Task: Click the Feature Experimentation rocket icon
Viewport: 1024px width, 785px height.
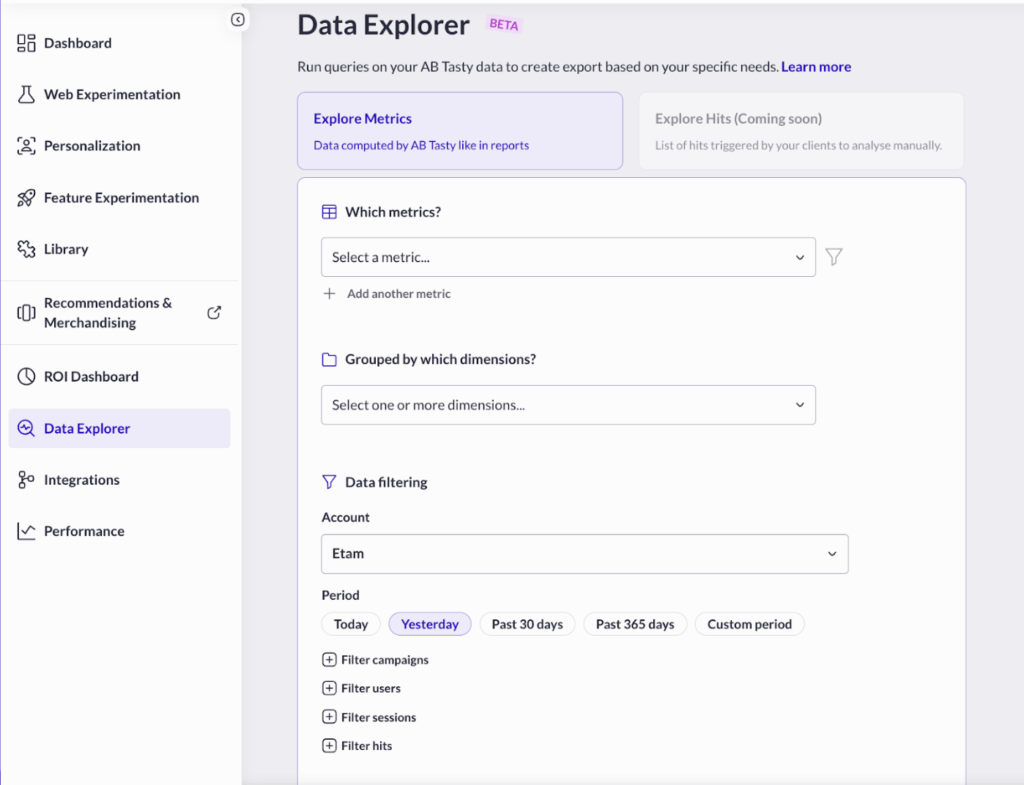Action: (26, 198)
